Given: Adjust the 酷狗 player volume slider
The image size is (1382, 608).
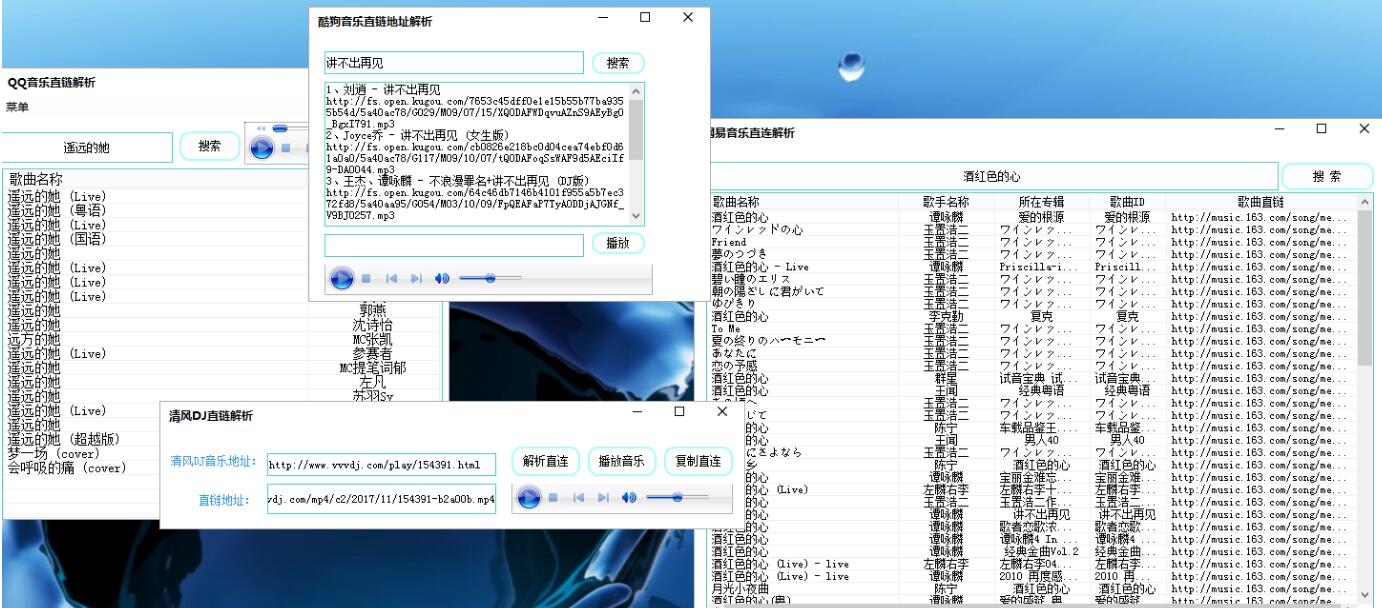Looking at the screenshot, I should tap(490, 278).
